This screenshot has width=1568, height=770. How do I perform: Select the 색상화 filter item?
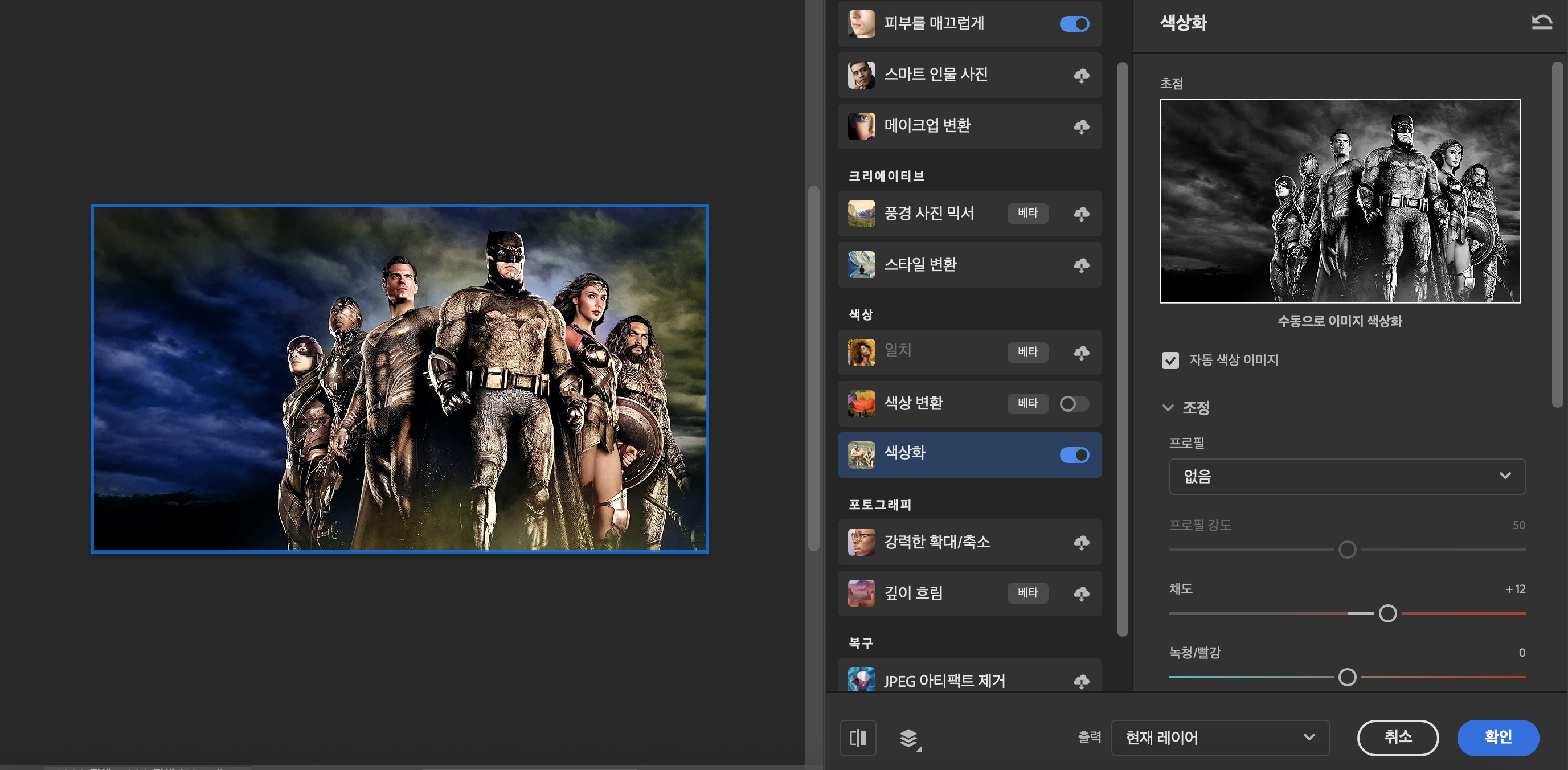click(x=949, y=454)
